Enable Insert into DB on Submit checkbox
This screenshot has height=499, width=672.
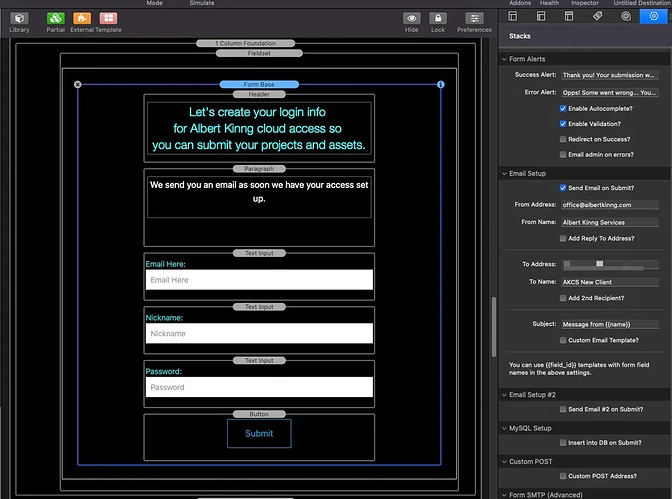coord(563,443)
